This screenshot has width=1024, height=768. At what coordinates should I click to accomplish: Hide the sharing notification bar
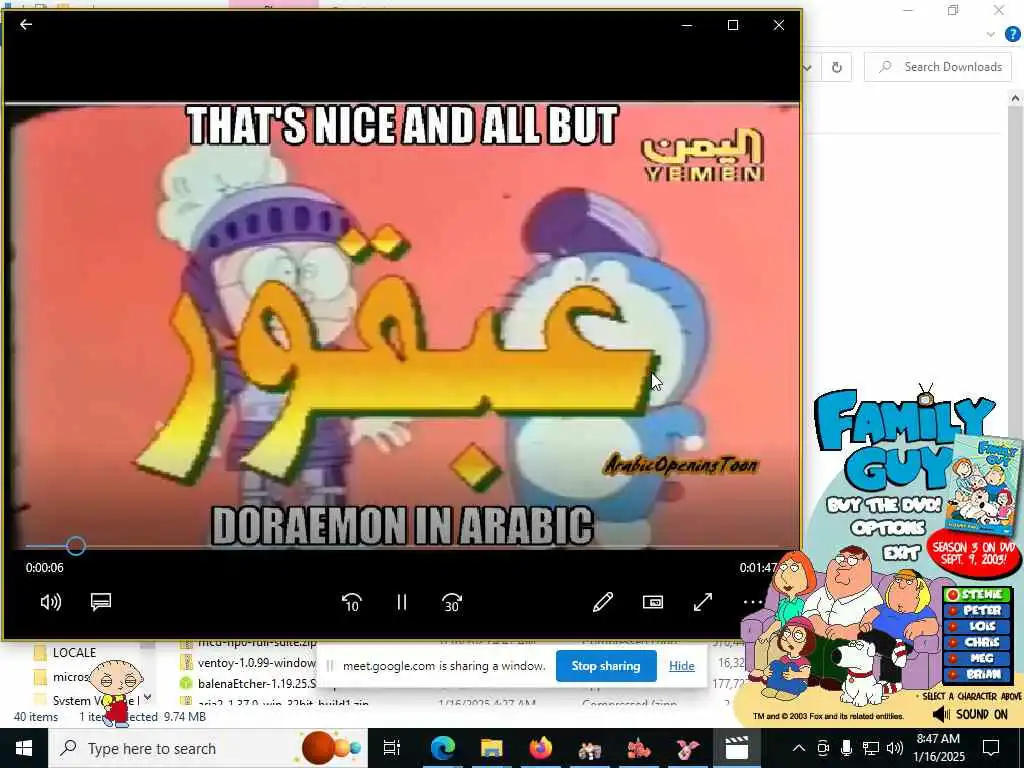(x=681, y=665)
